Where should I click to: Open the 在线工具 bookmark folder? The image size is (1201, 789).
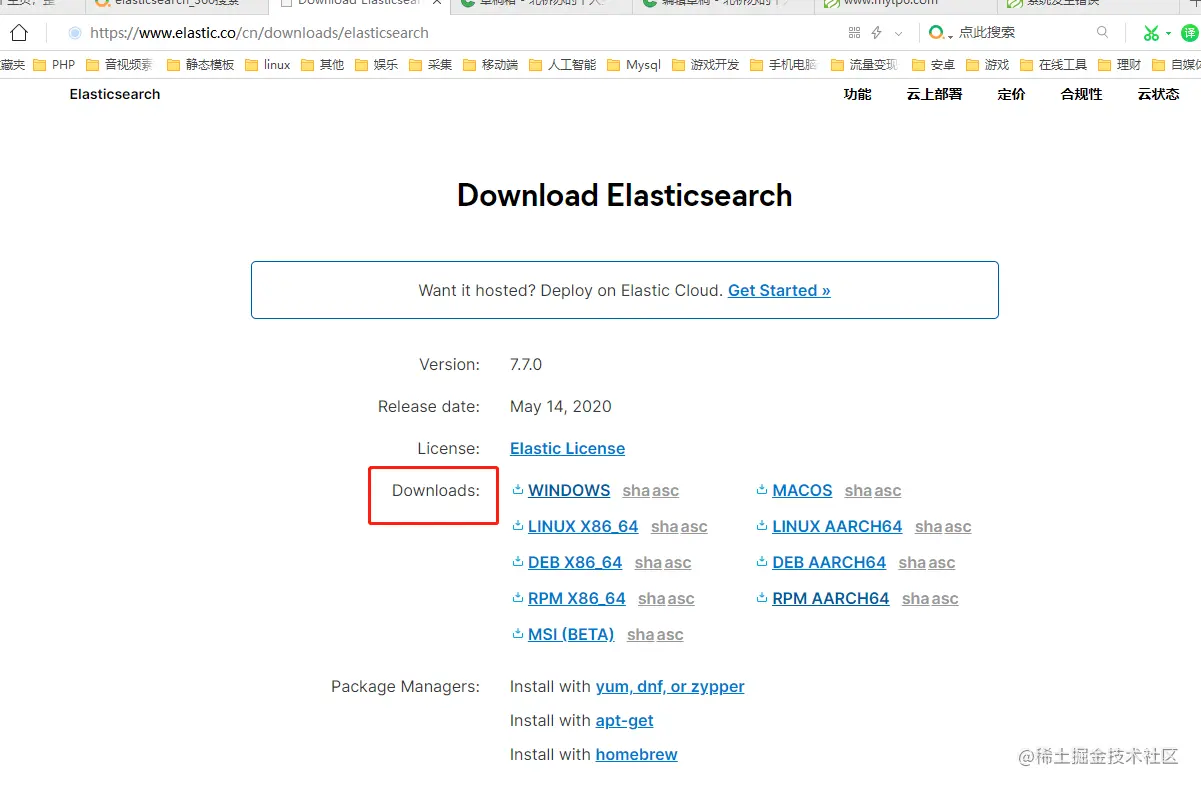(1053, 65)
